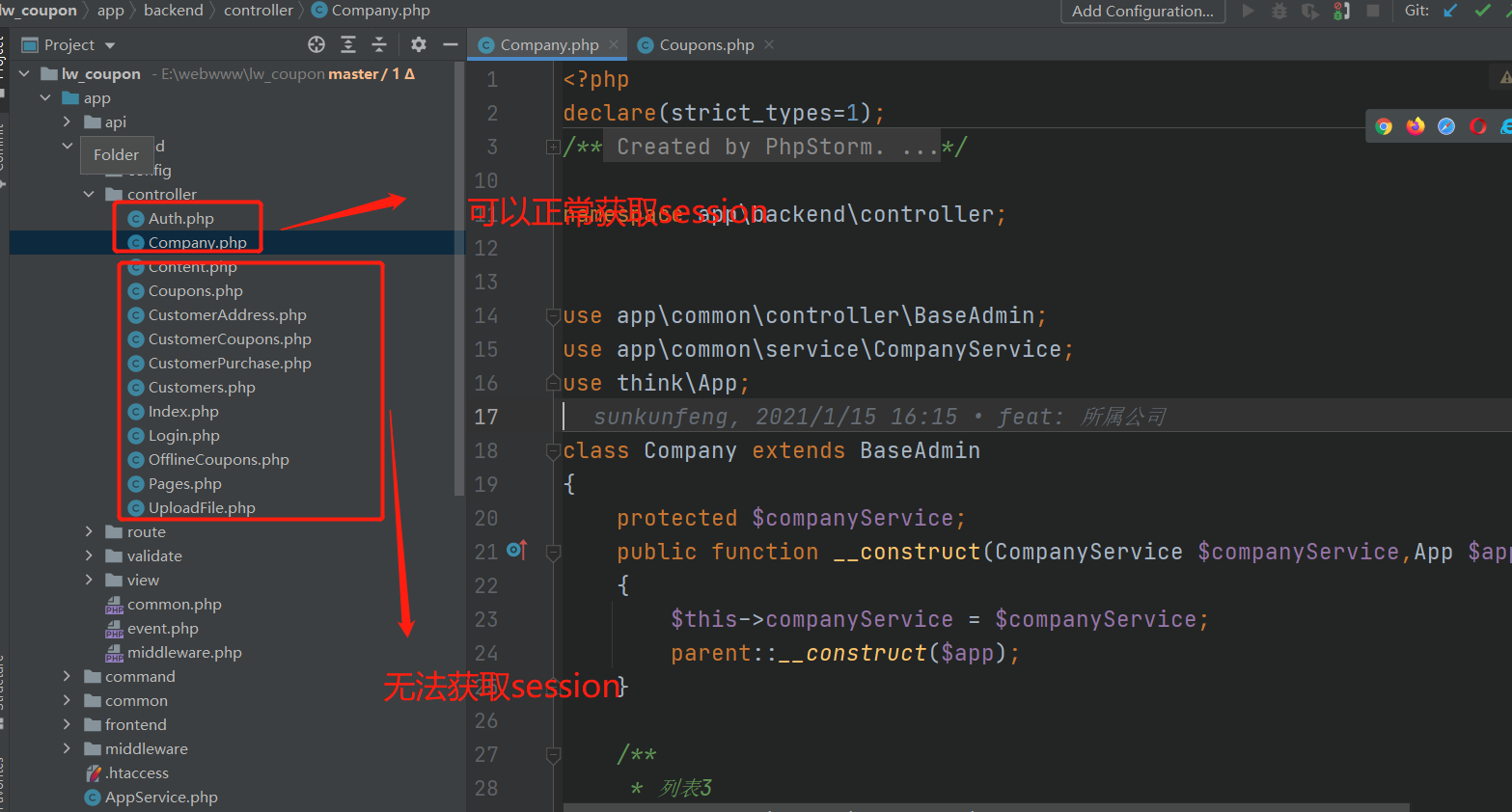This screenshot has height=812, width=1512.
Task: Expand the route folder
Action: click(x=89, y=531)
